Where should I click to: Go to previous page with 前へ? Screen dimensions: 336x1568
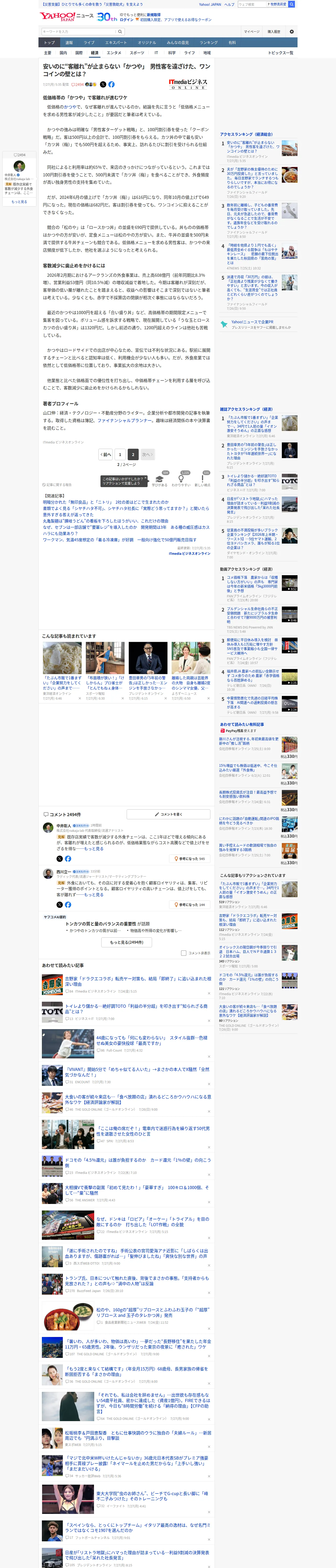pos(105,455)
